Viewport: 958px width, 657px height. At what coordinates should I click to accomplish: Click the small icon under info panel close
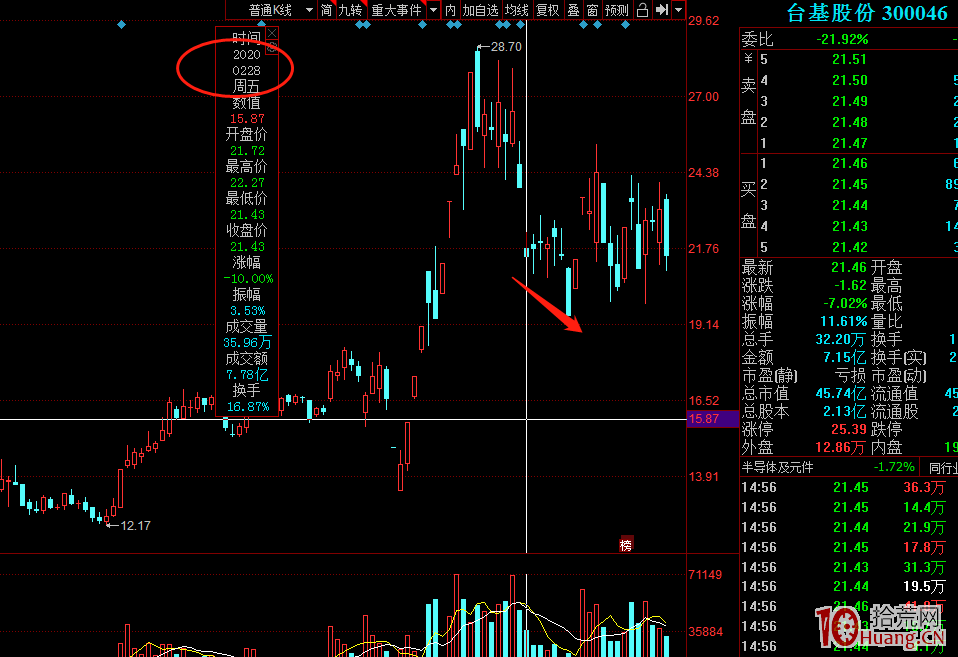tap(272, 47)
